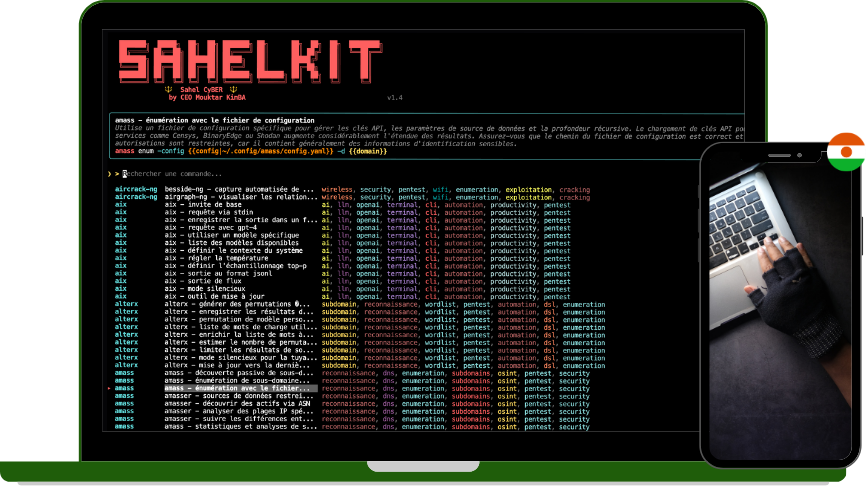
Task: Select 'aix – outil de mise à jour' row
Action: tap(342, 296)
